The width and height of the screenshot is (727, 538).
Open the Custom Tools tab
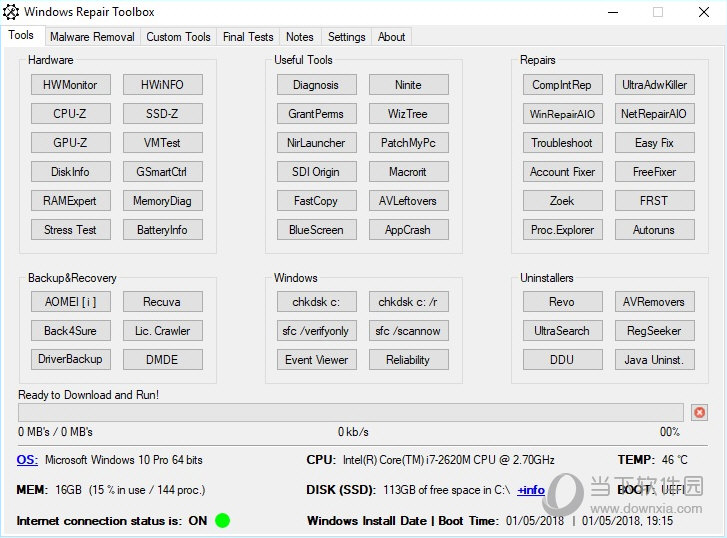tap(179, 37)
